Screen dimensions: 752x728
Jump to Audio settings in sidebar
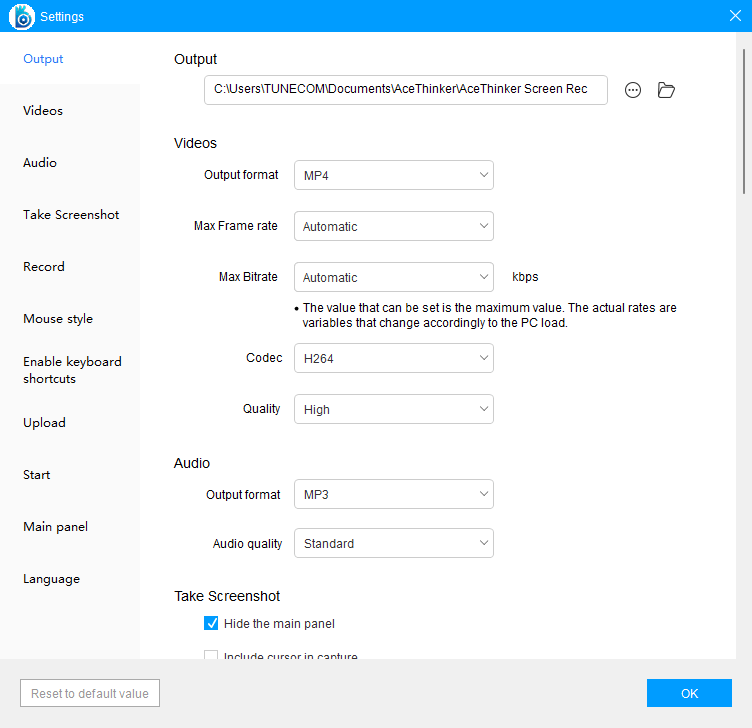(40, 163)
